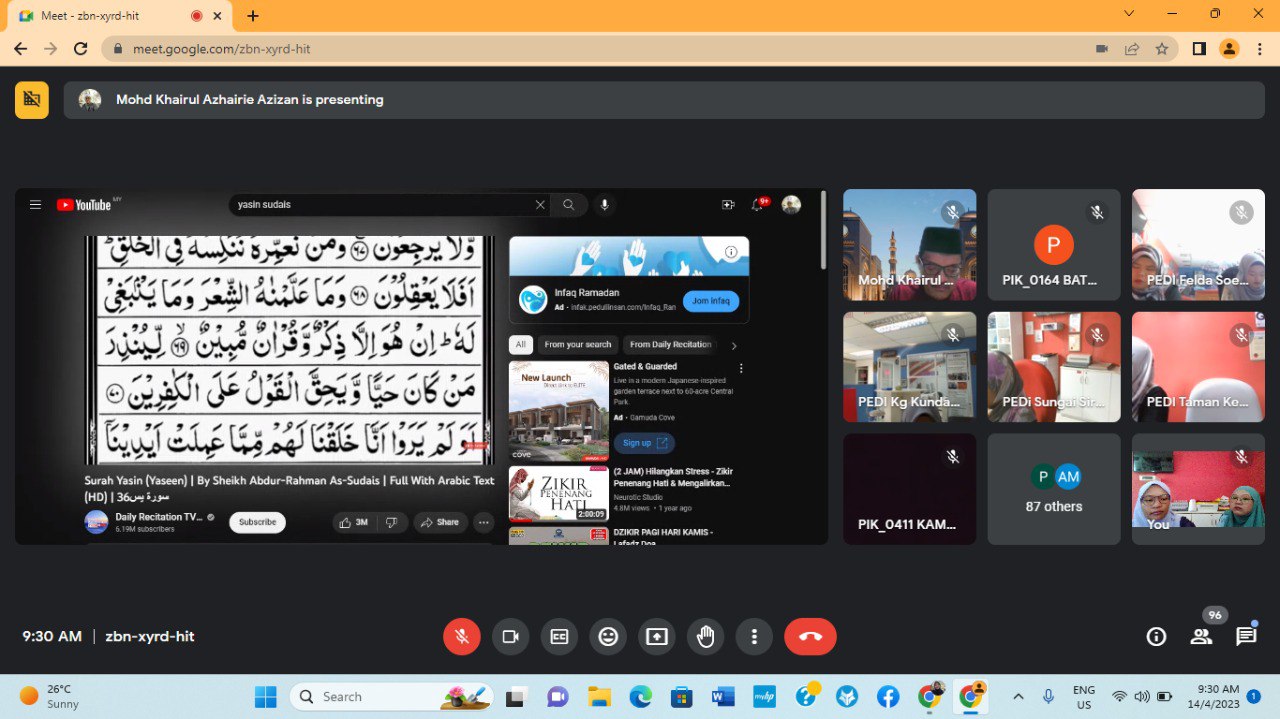This screenshot has width=1280, height=719.
Task: Click the browser back arrow
Action: point(20,48)
